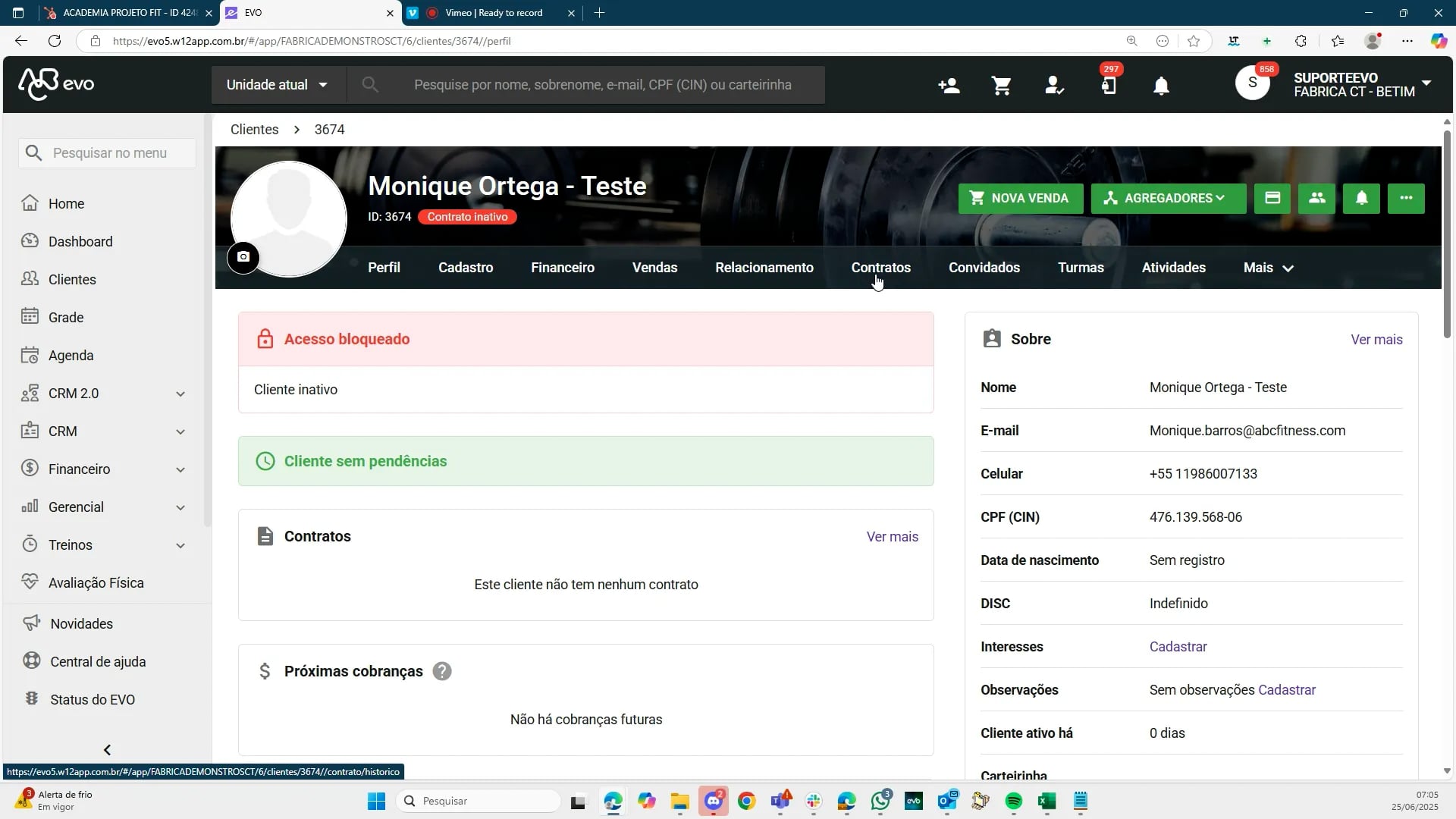Open the shopping cart icon
The height and width of the screenshot is (819, 1456).
pos(1001,86)
